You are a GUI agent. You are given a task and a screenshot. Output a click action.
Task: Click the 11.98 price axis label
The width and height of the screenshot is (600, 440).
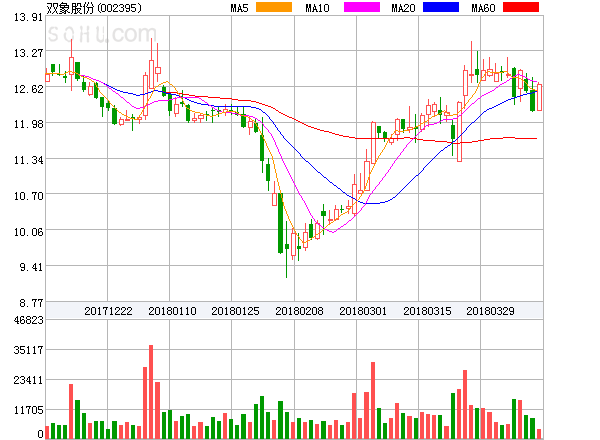(28, 124)
